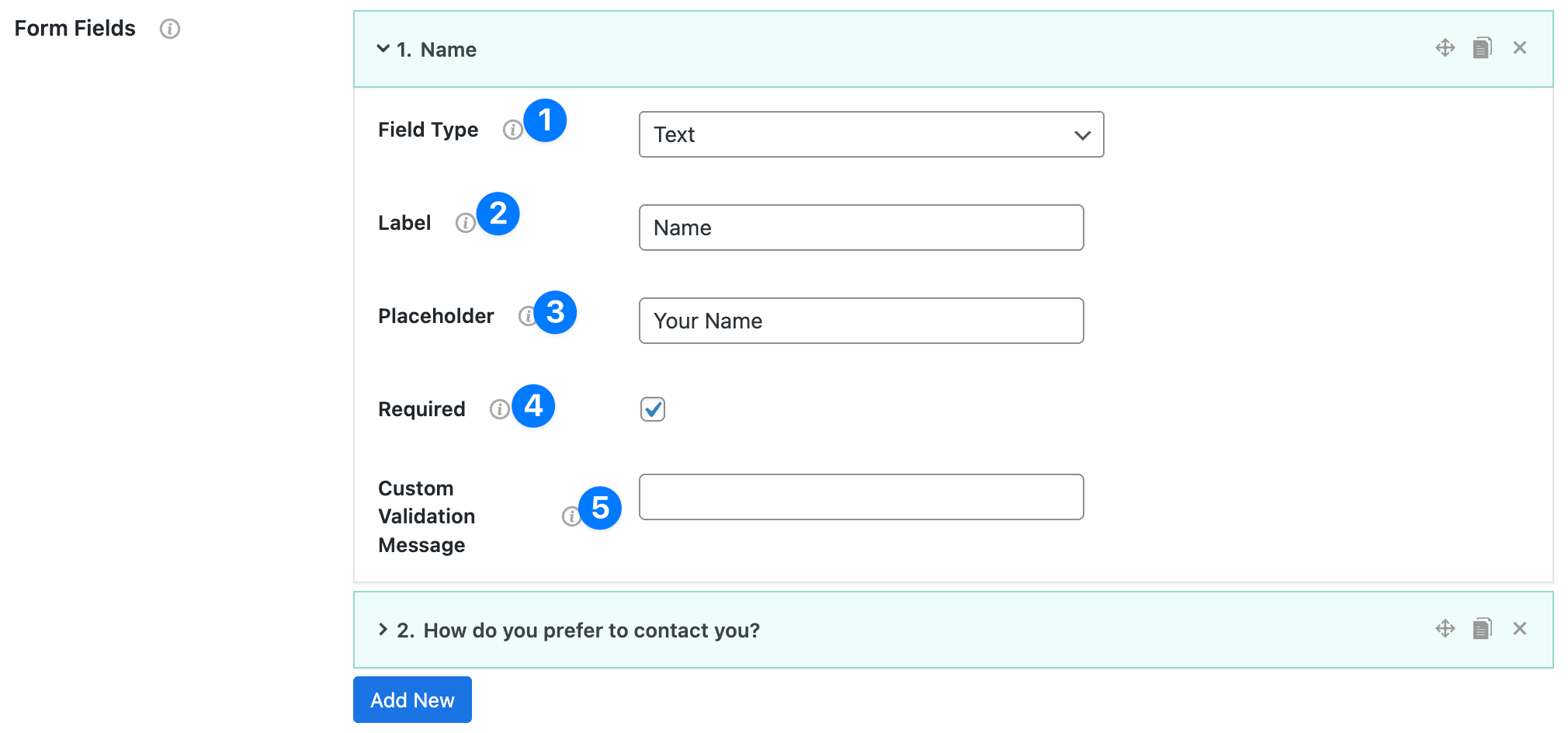This screenshot has width=1568, height=733.
Task: Click the Add New button
Action: point(412,700)
